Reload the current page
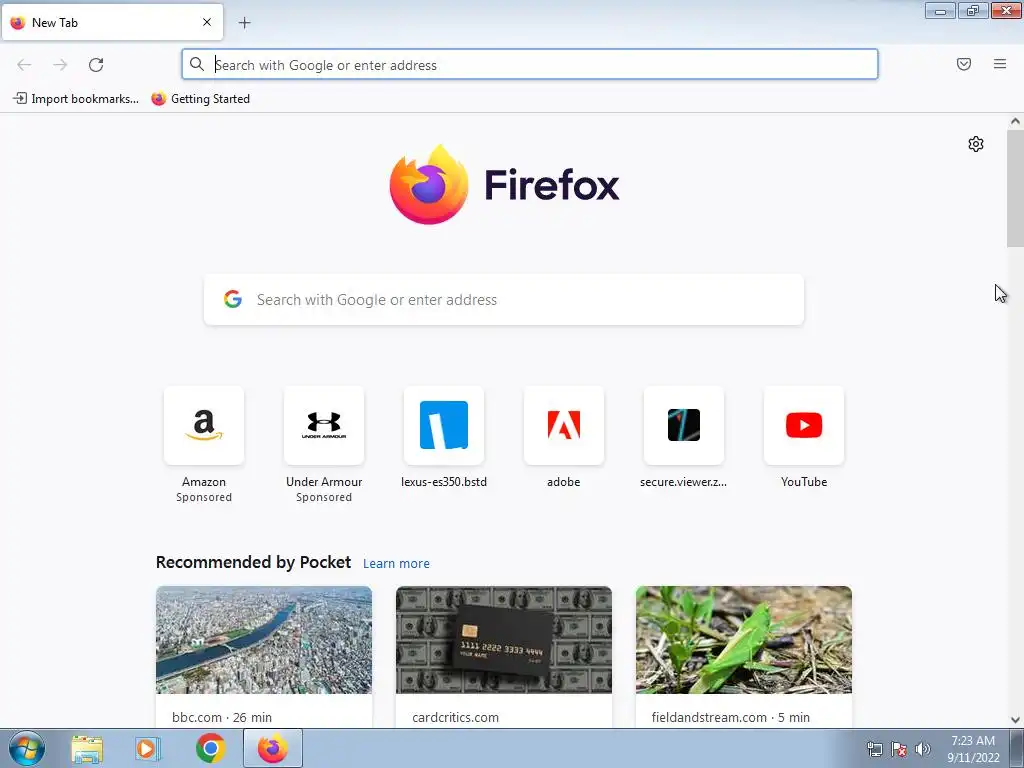The image size is (1024, 768). tap(96, 65)
